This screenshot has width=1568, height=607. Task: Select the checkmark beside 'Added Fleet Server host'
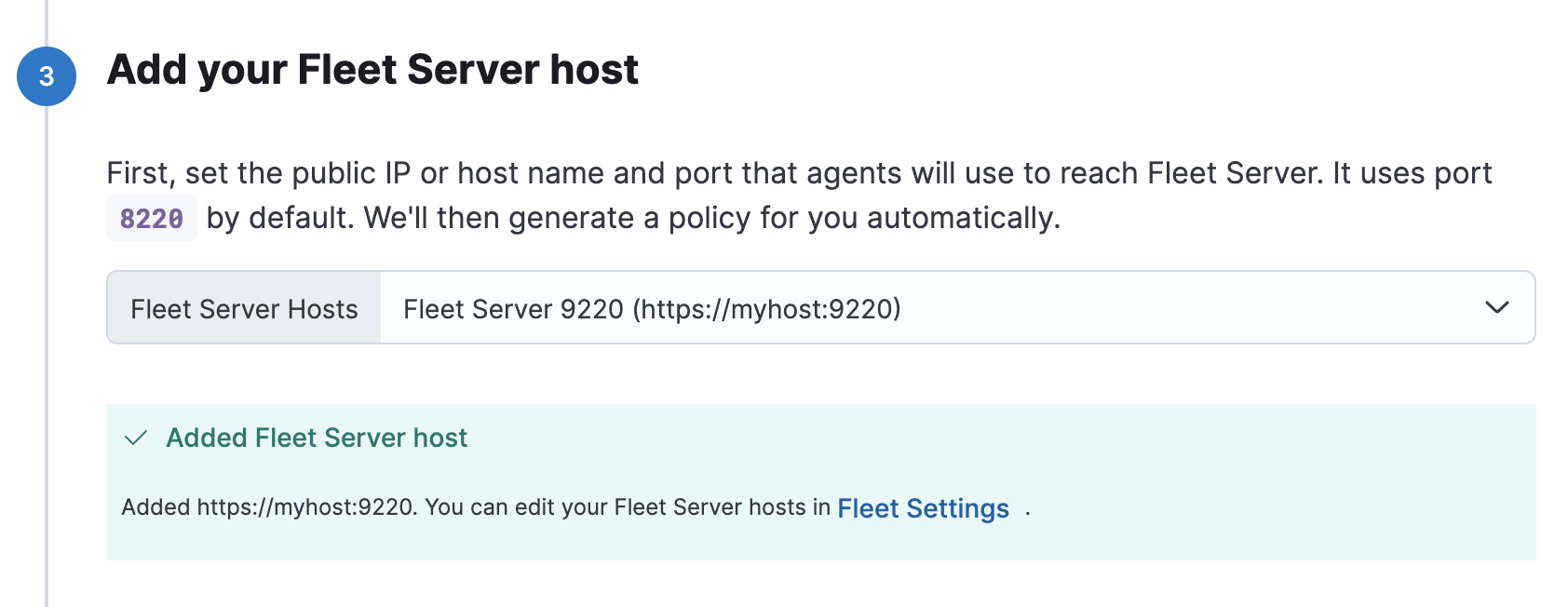pos(136,437)
